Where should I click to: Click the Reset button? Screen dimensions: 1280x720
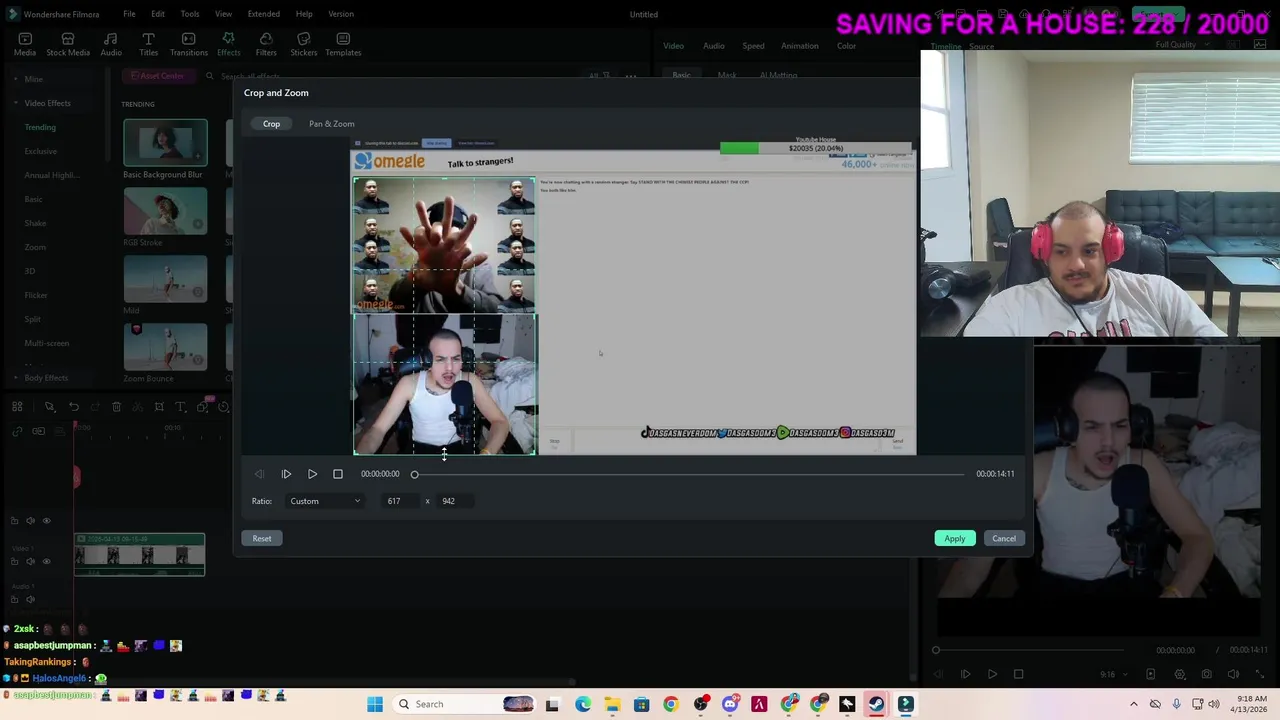[x=262, y=538]
